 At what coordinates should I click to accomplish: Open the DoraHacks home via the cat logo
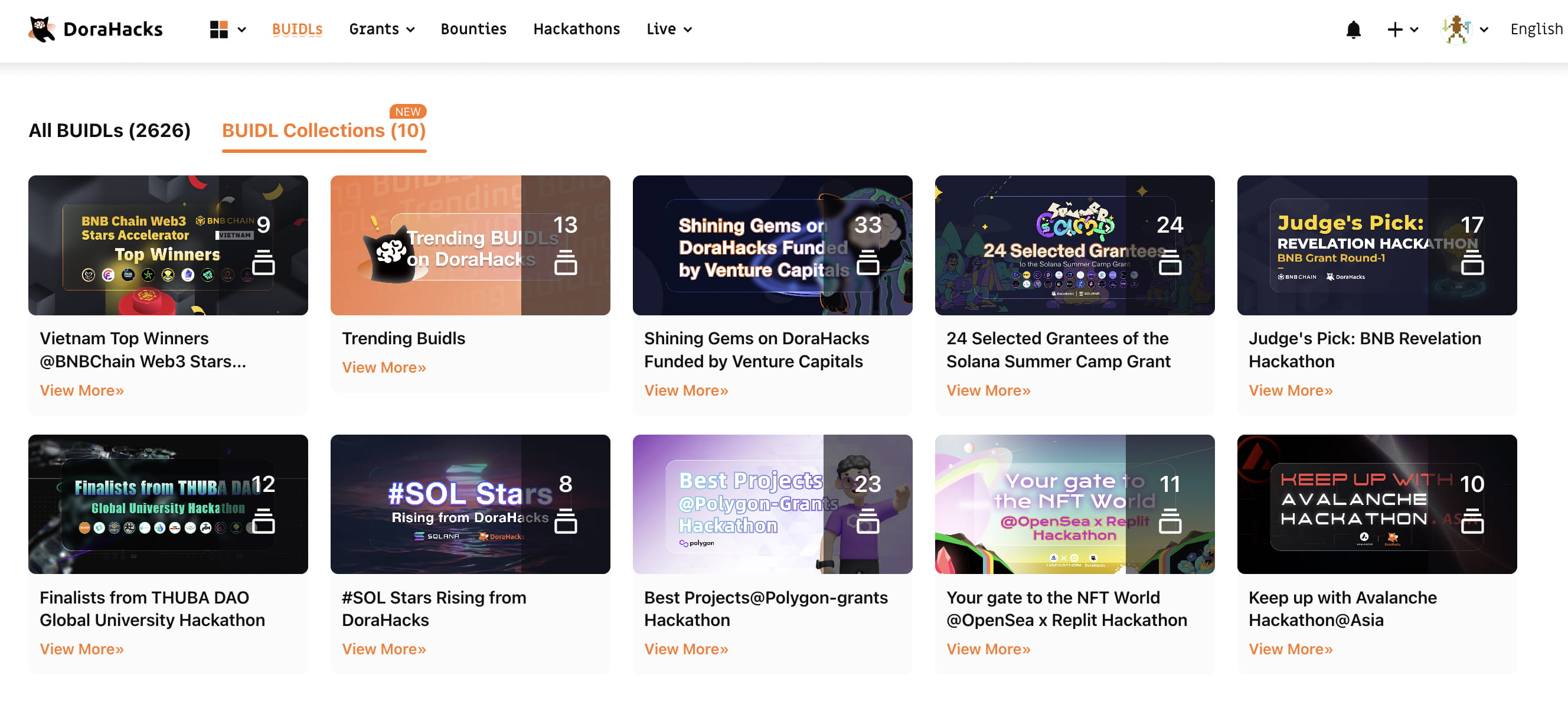click(41, 28)
